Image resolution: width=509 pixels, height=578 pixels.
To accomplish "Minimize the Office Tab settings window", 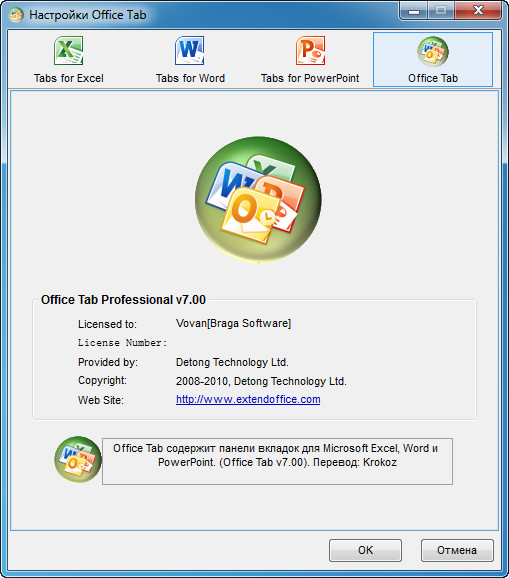I will (x=414, y=10).
